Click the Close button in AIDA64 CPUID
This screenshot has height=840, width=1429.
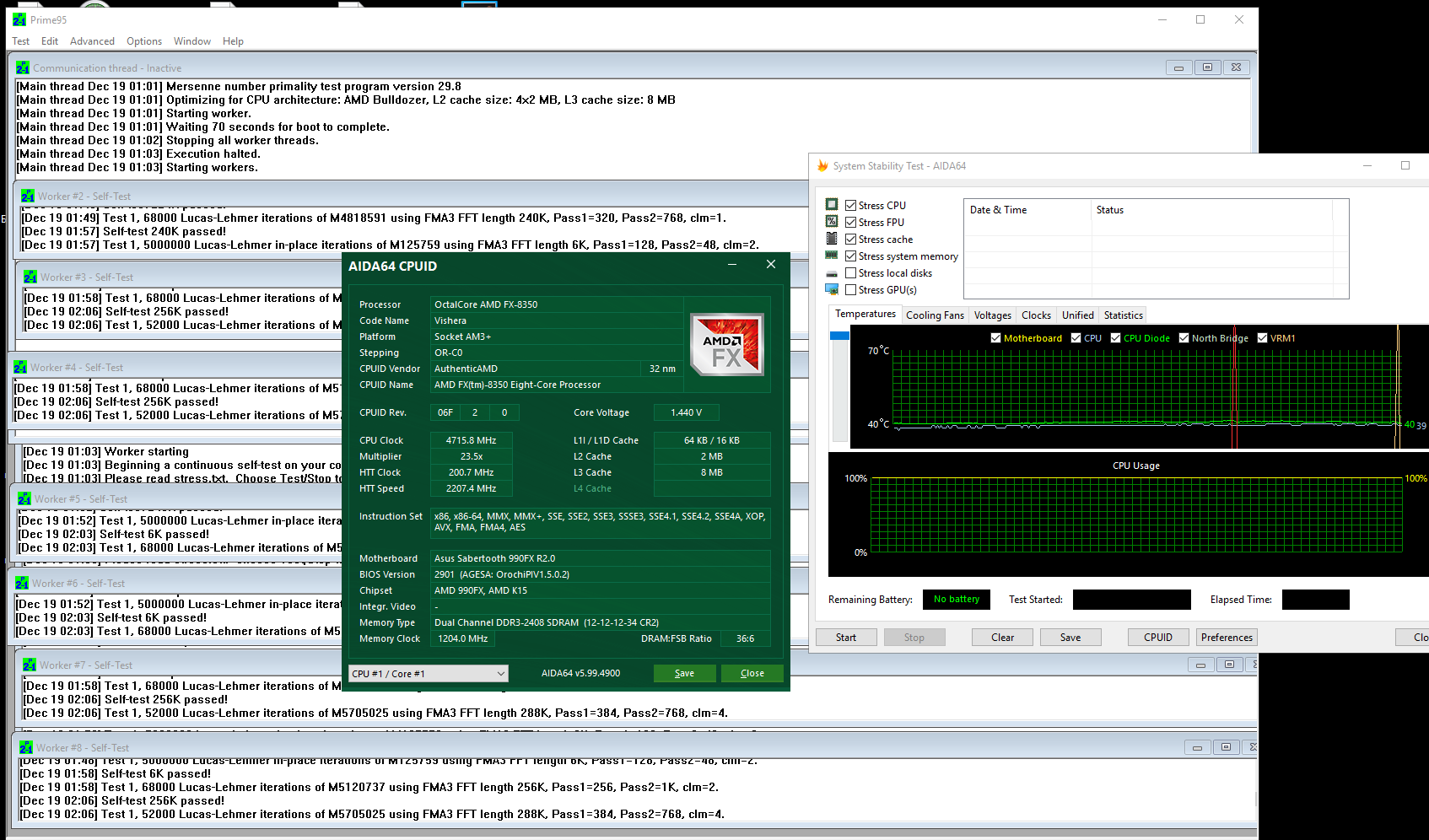tap(752, 673)
